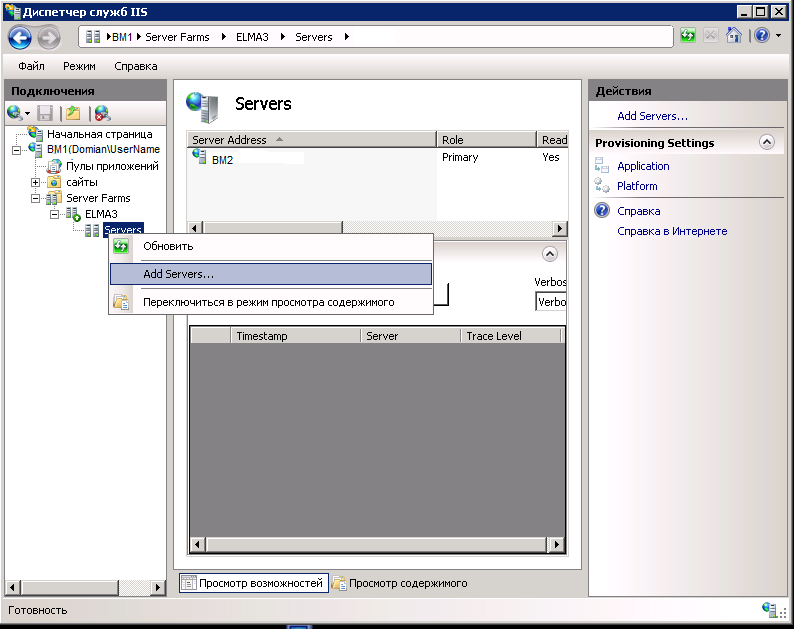Choose Add Servers... from the context menu
Image resolution: width=794 pixels, height=629 pixels.
pyautogui.click(x=178, y=274)
